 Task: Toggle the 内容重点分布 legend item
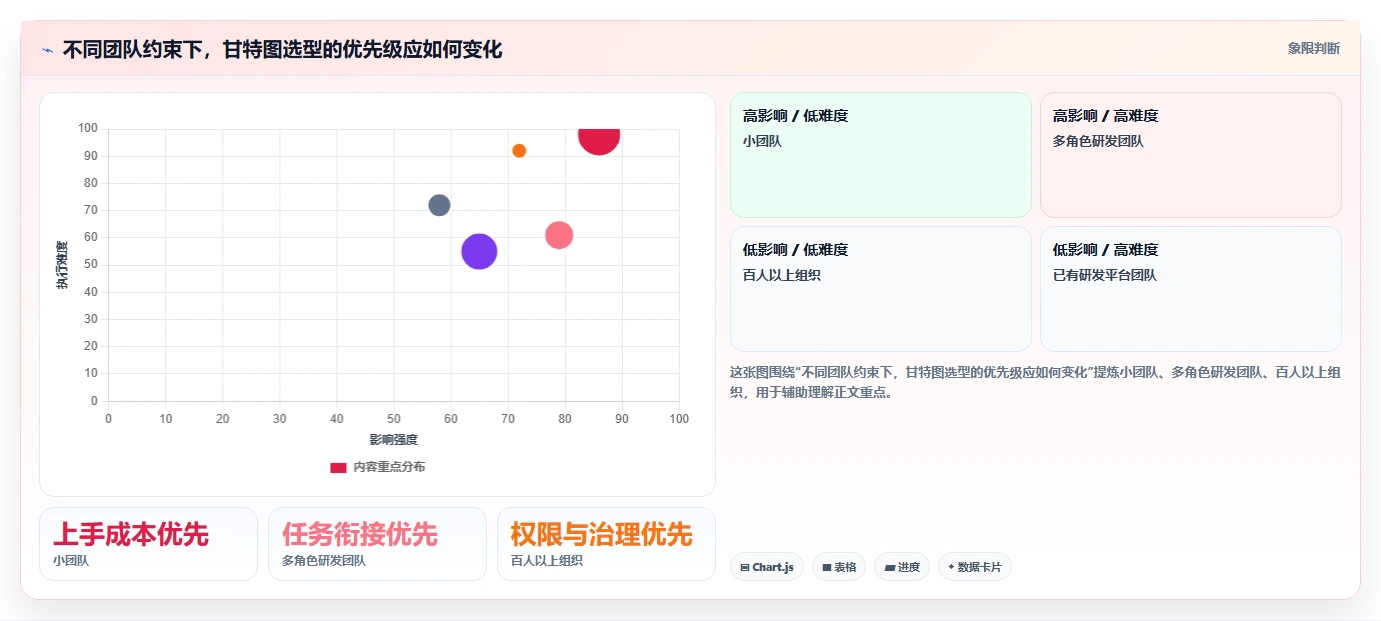377,467
